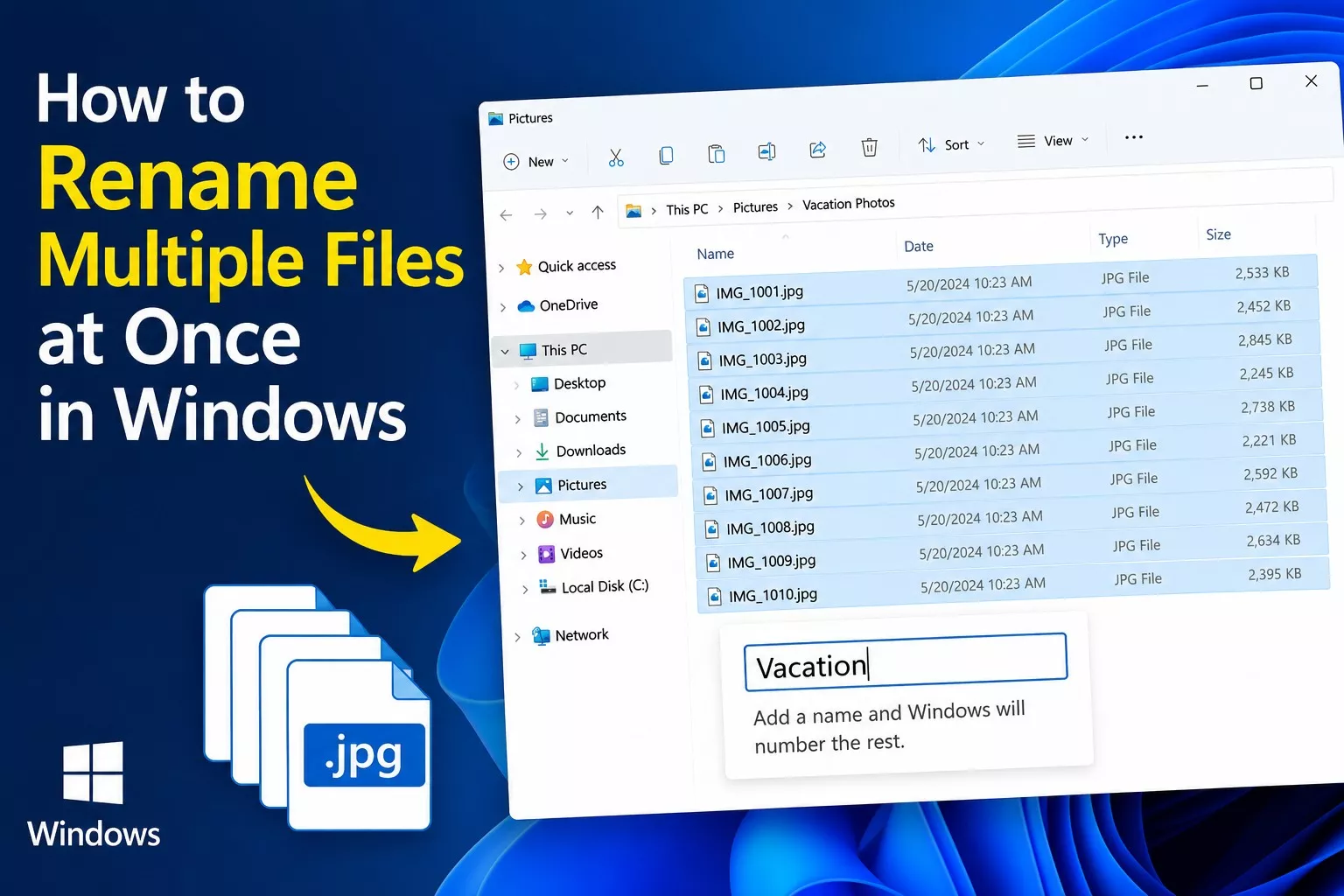Viewport: 1344px width, 896px height.
Task: Open the three-dot See more menu
Action: tap(1134, 137)
